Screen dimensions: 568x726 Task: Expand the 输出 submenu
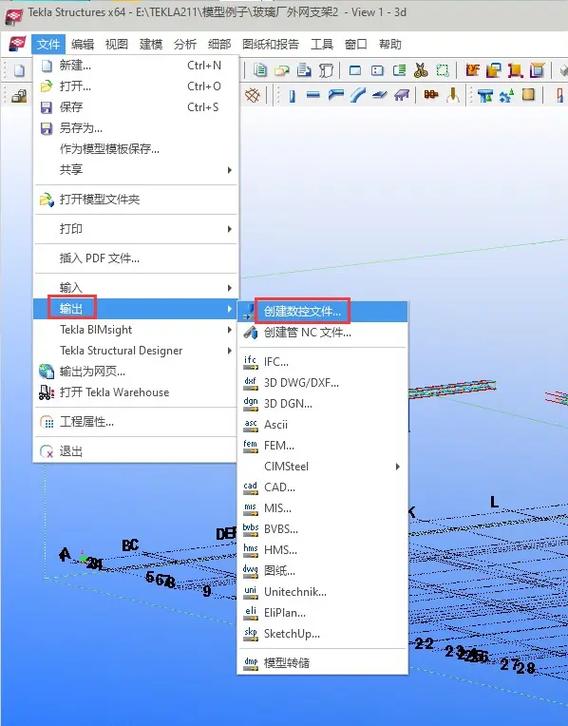[x=136, y=309]
